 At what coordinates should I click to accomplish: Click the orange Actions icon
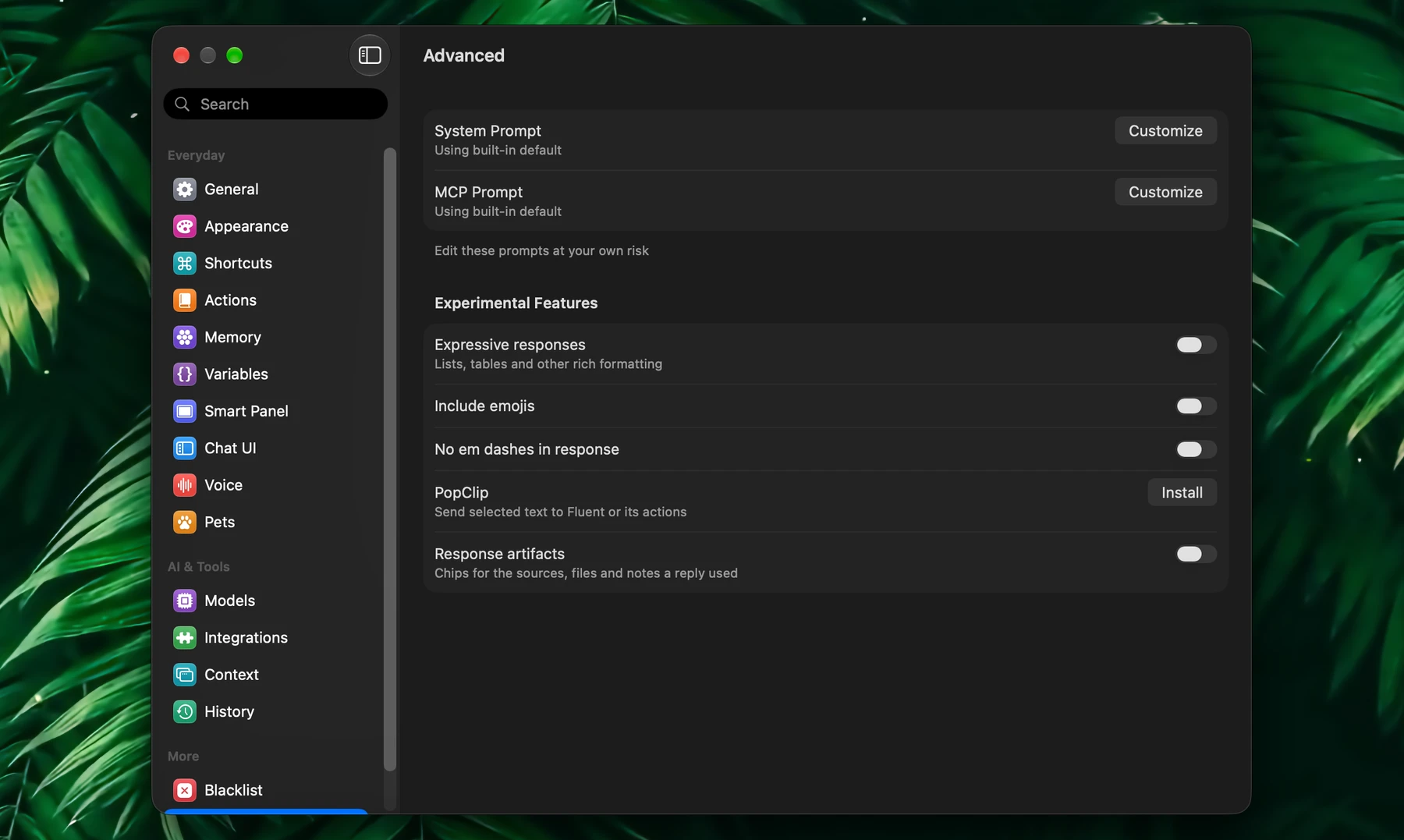click(x=185, y=300)
